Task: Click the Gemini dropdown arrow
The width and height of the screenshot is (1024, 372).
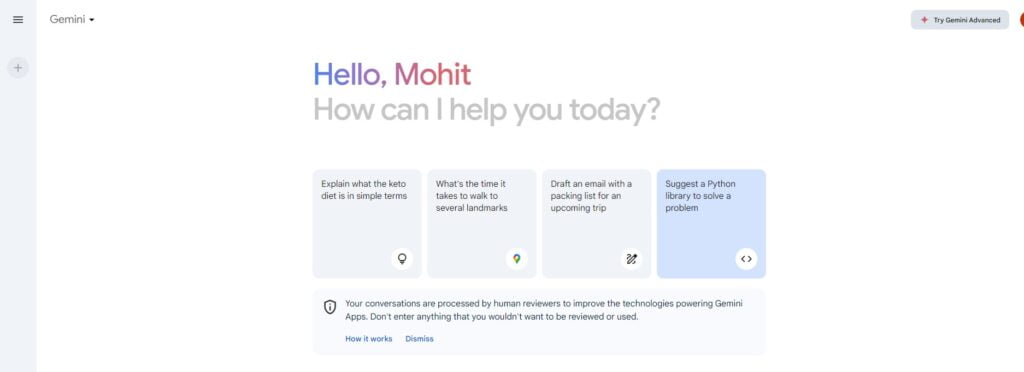Action: click(91, 20)
